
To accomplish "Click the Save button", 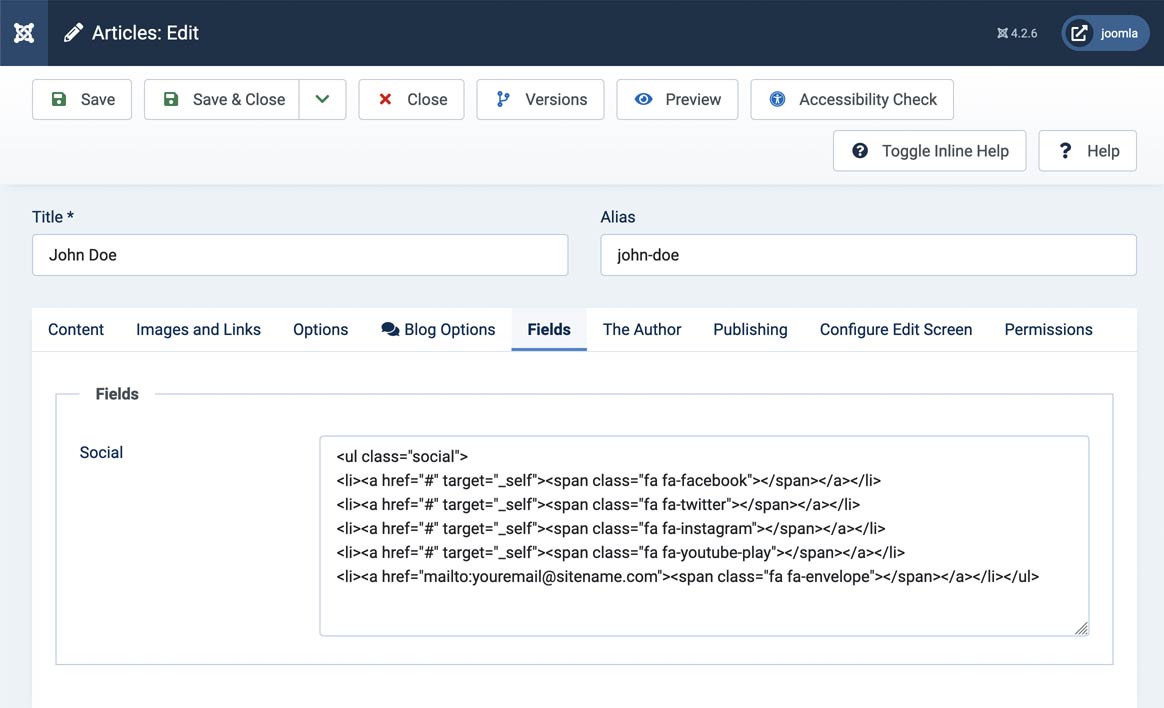I will (x=82, y=100).
